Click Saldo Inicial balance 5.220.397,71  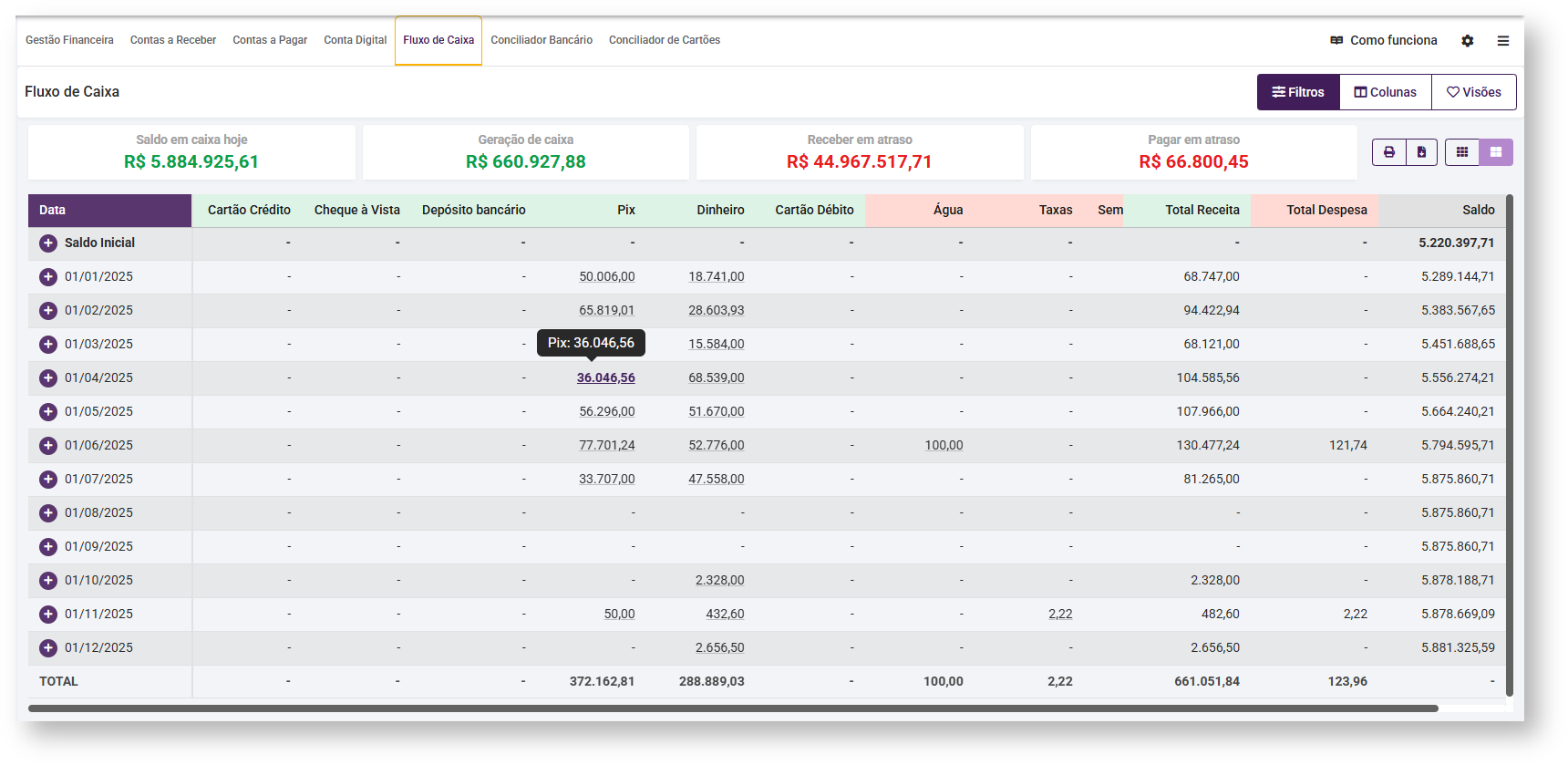point(1457,243)
